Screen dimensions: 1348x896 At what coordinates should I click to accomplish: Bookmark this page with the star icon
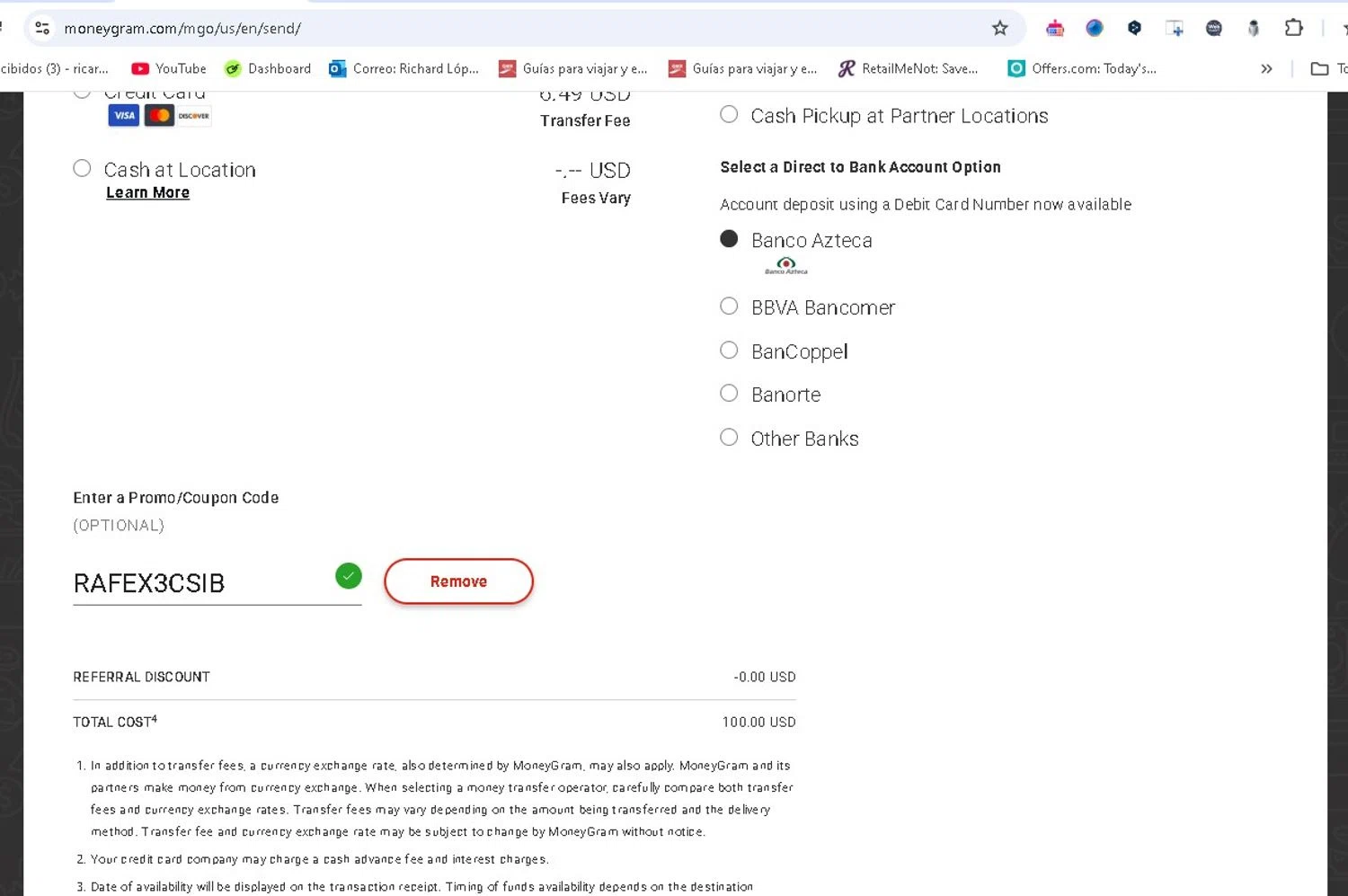[x=999, y=28]
